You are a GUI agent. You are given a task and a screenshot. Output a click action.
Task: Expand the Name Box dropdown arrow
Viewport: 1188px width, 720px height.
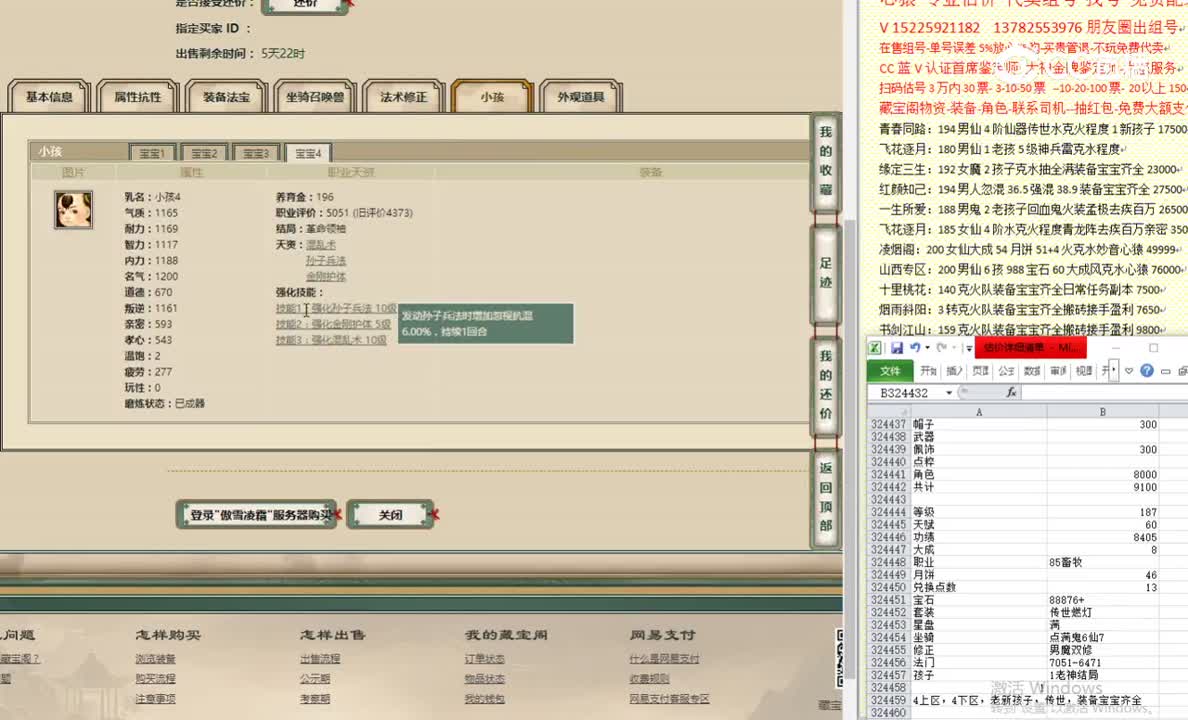[x=949, y=392]
